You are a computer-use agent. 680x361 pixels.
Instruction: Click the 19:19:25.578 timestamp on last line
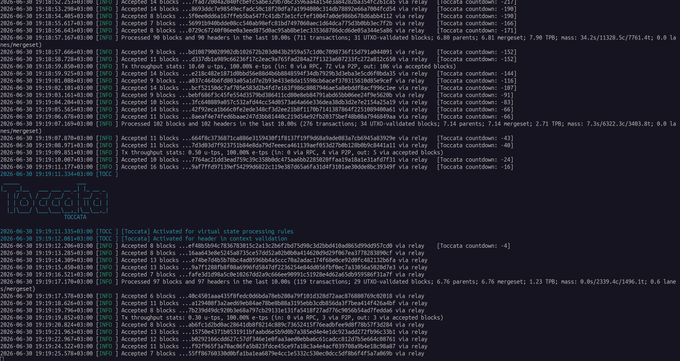click(x=46, y=353)
